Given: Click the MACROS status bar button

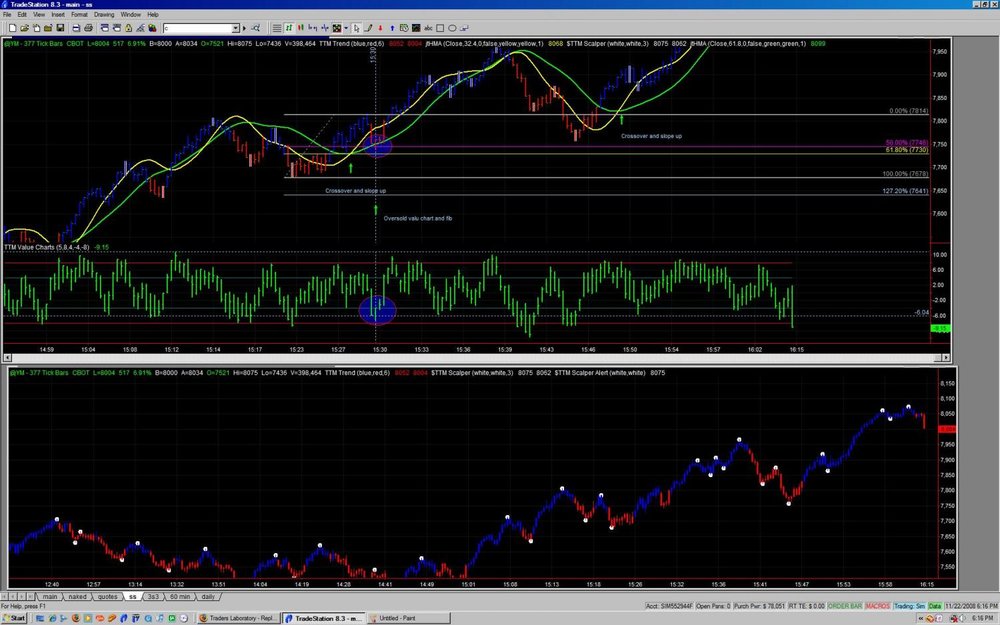Looking at the screenshot, I should pos(878,606).
